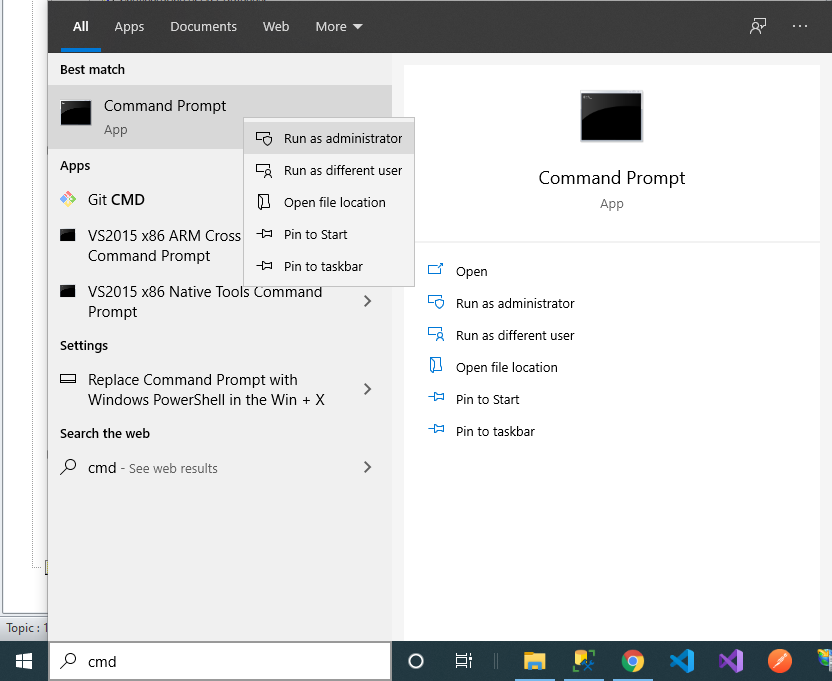Click the pin icon in context menu Pin to taskbar
This screenshot has width=832, height=681.
(264, 265)
